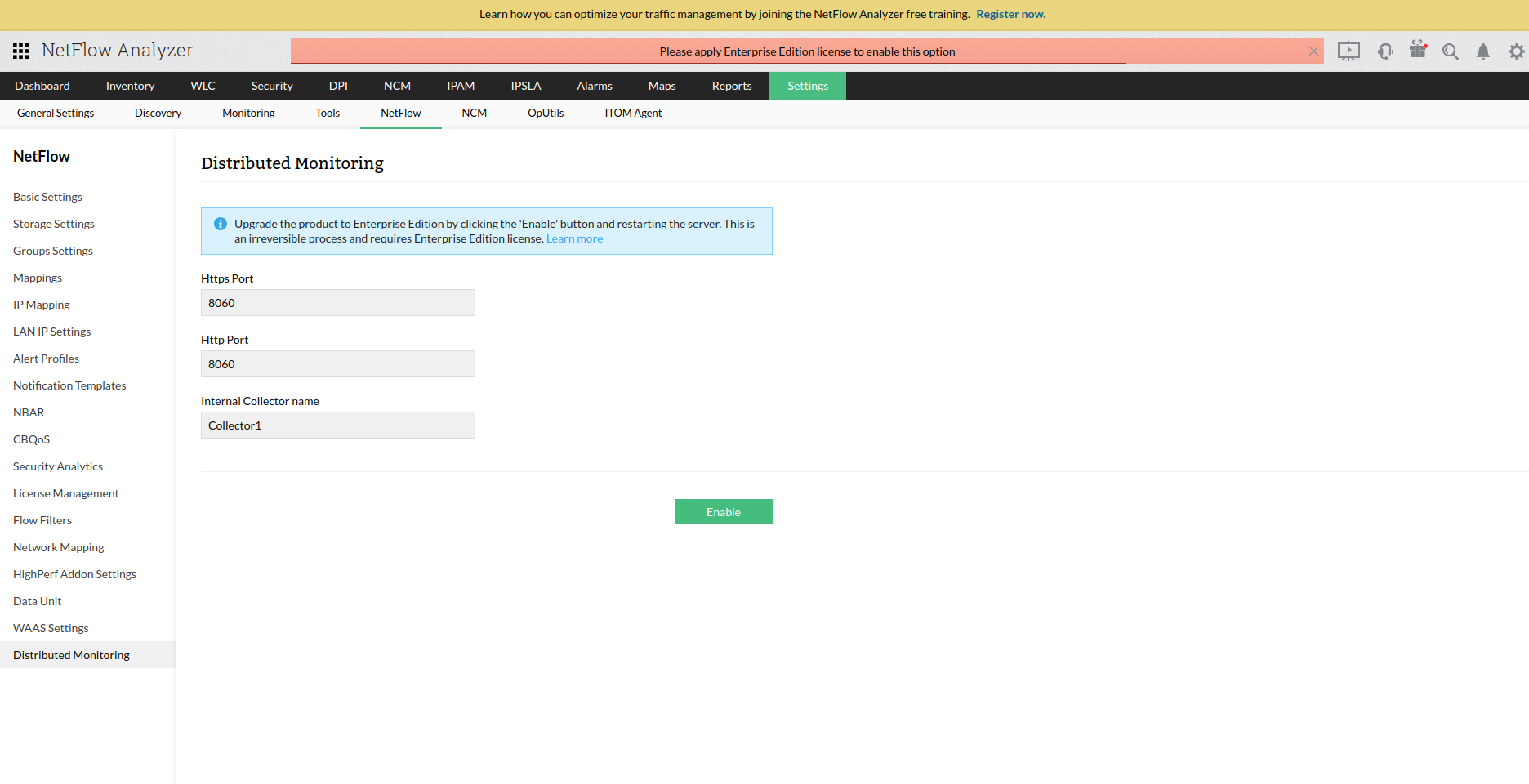Go to the Inventory menu
Screen dimensions: 1529x784
tap(130, 86)
